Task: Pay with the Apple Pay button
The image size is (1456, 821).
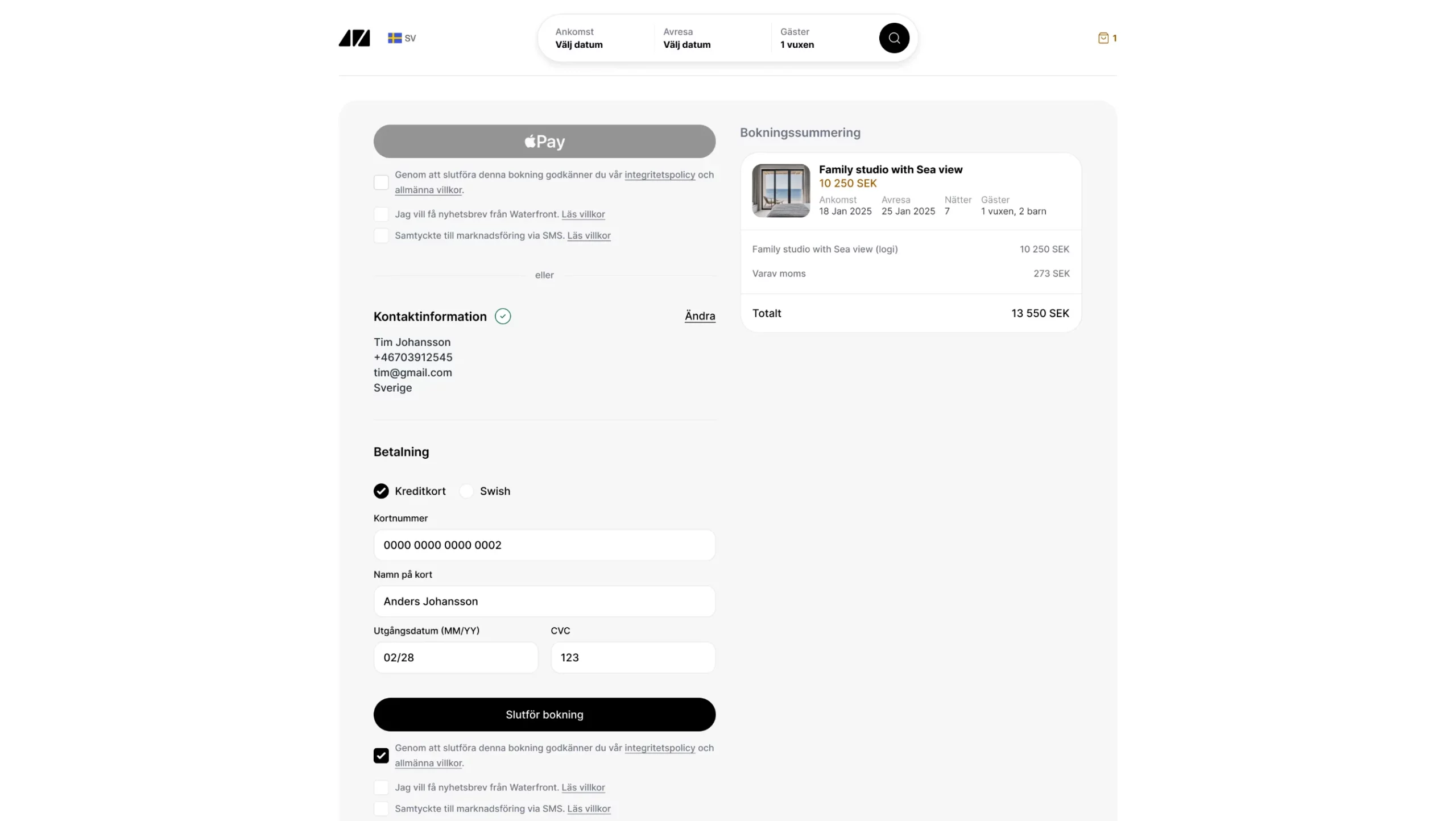Action: [x=544, y=142]
